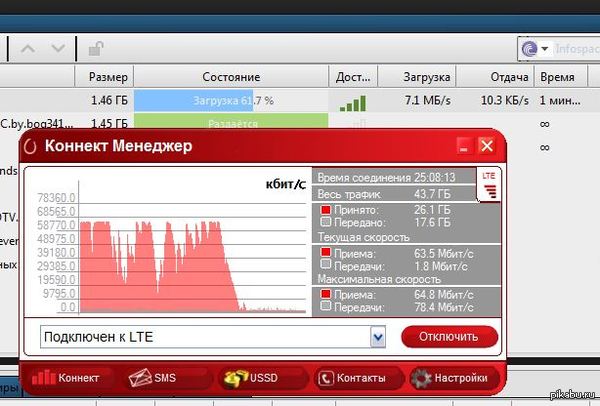Move torrent up with up arrow
This screenshot has height=406, width=600.
tap(28, 47)
